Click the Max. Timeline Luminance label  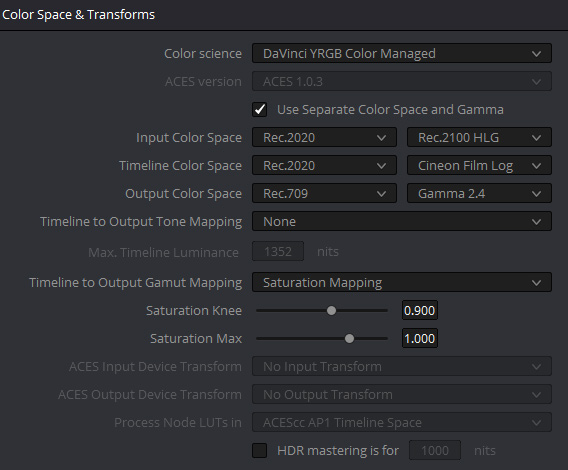point(163,252)
